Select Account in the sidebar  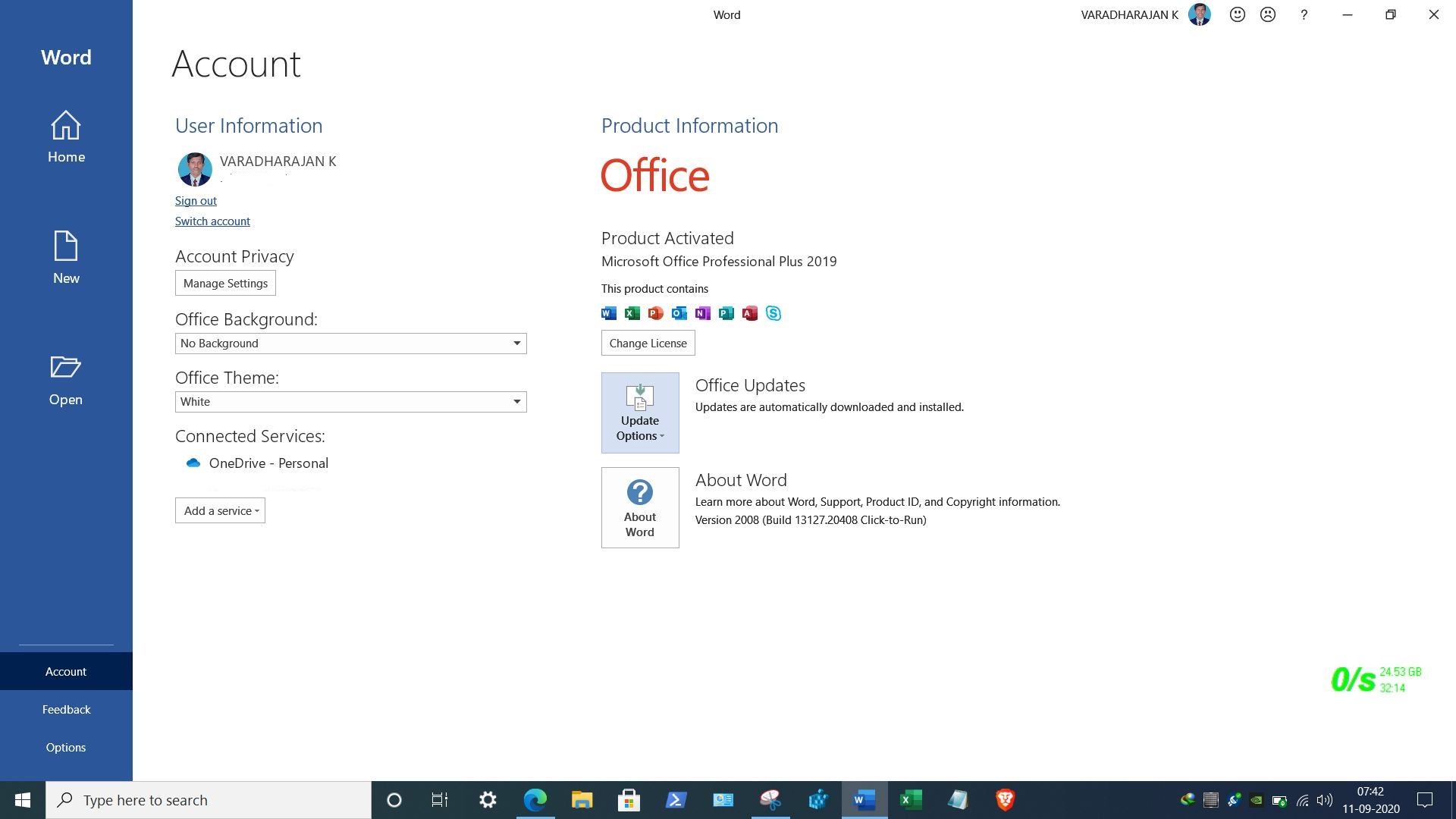[66, 671]
